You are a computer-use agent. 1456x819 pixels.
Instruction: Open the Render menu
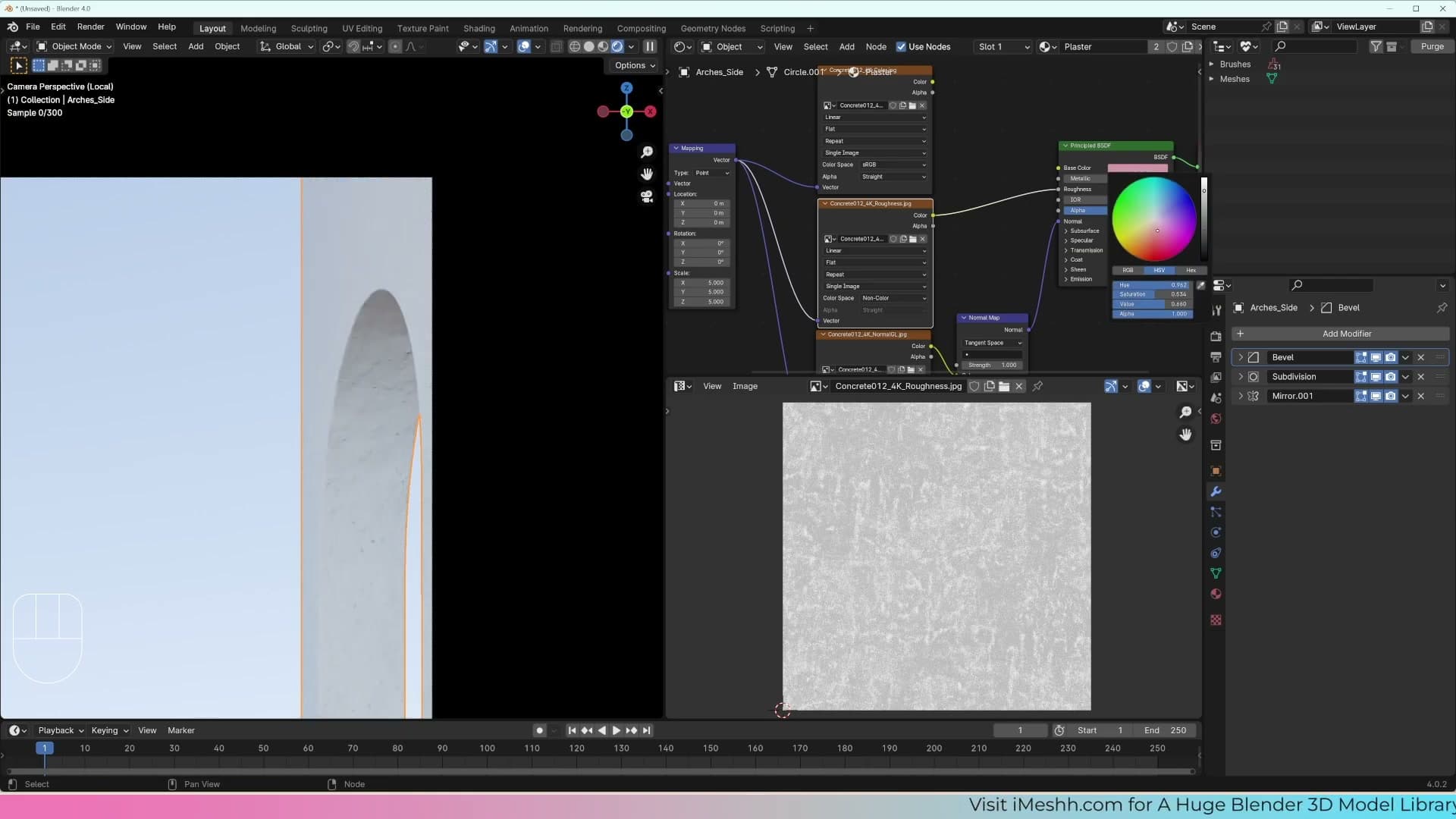[91, 27]
